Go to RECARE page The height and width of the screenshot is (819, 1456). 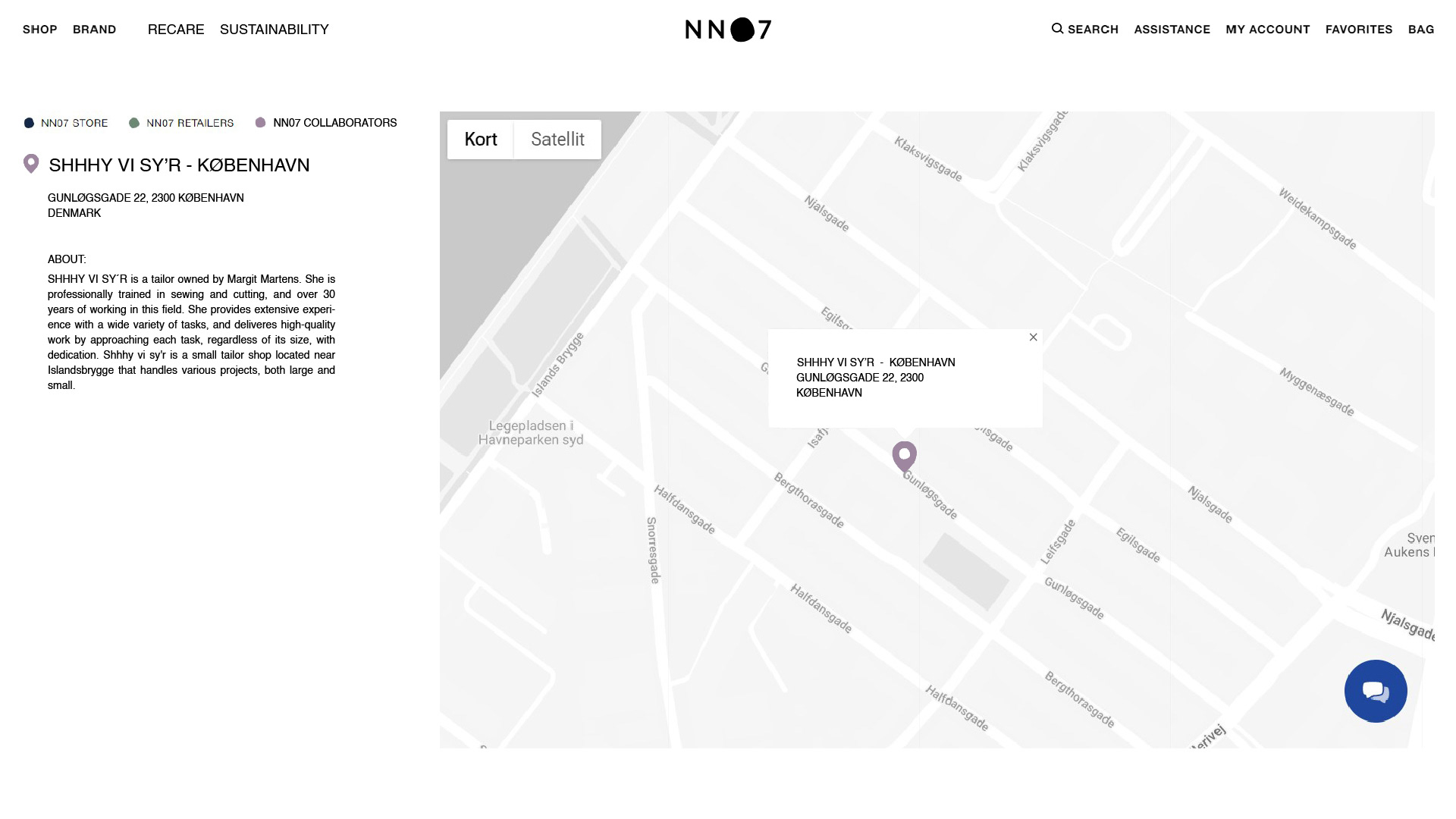pyautogui.click(x=176, y=30)
